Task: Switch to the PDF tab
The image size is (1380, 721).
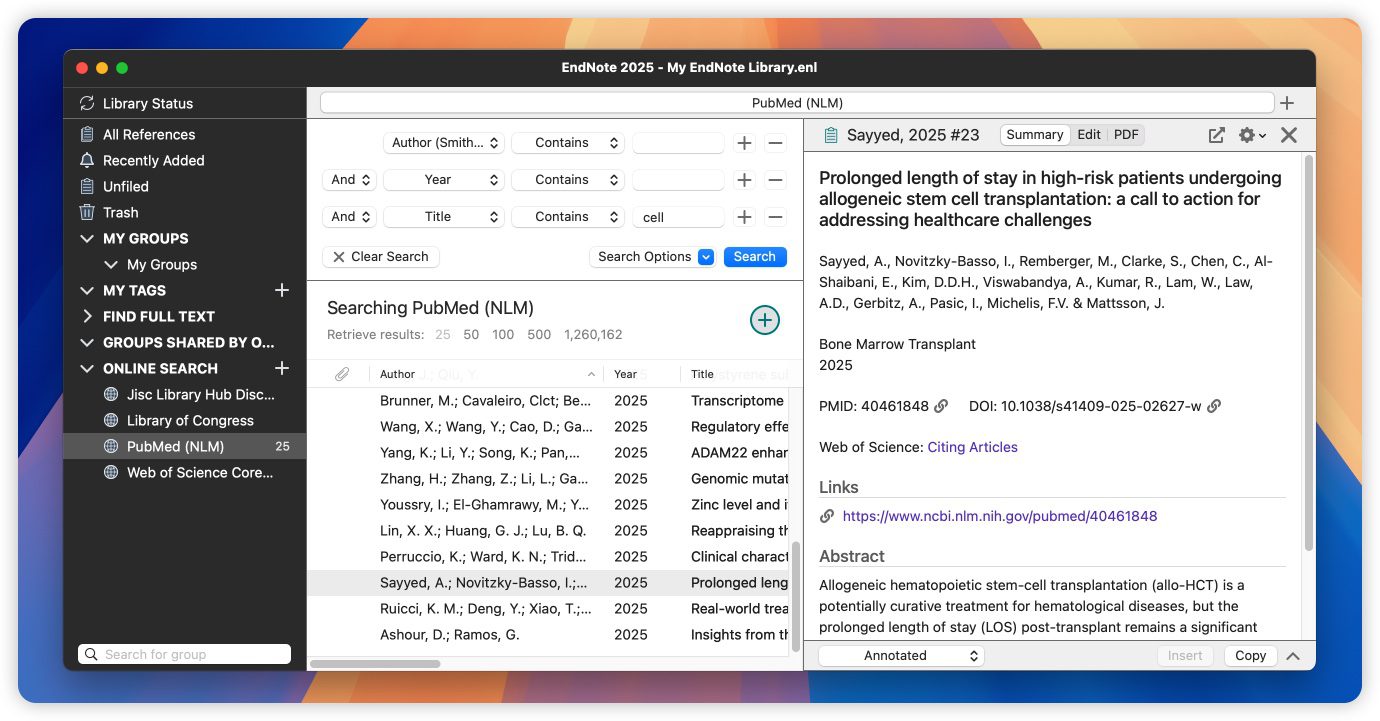Action: pos(1126,135)
